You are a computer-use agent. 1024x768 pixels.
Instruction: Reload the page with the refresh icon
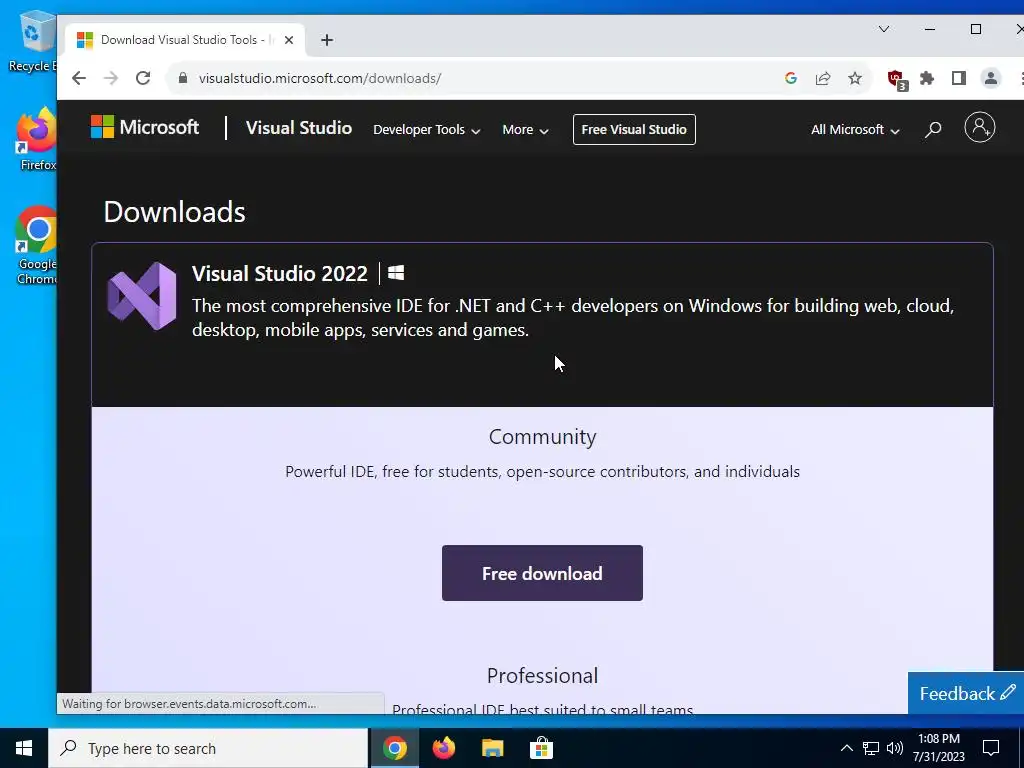pyautogui.click(x=143, y=78)
